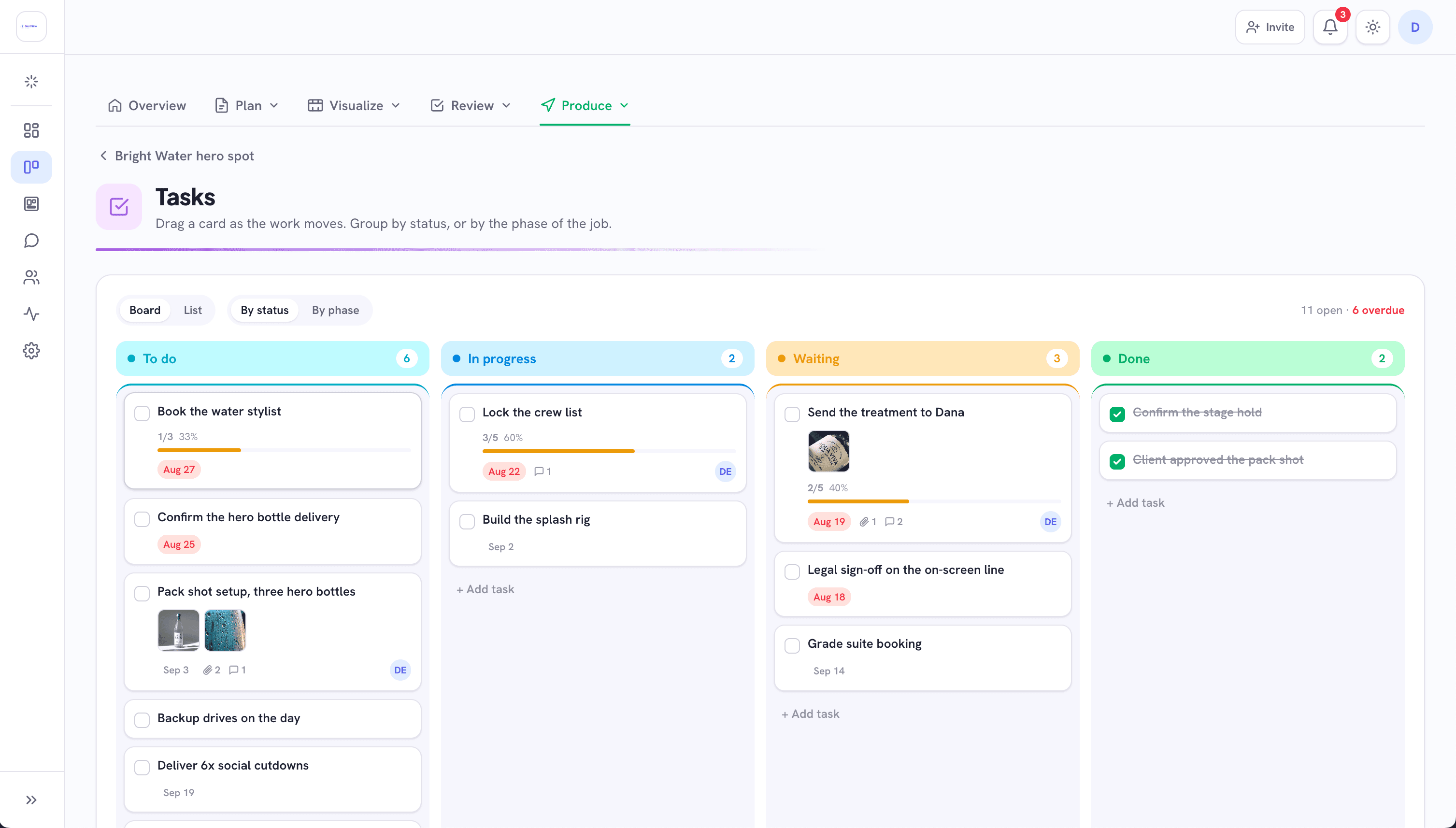The image size is (1456, 828).
Task: Select the kanban board icon in the sidebar
Action: (31, 167)
